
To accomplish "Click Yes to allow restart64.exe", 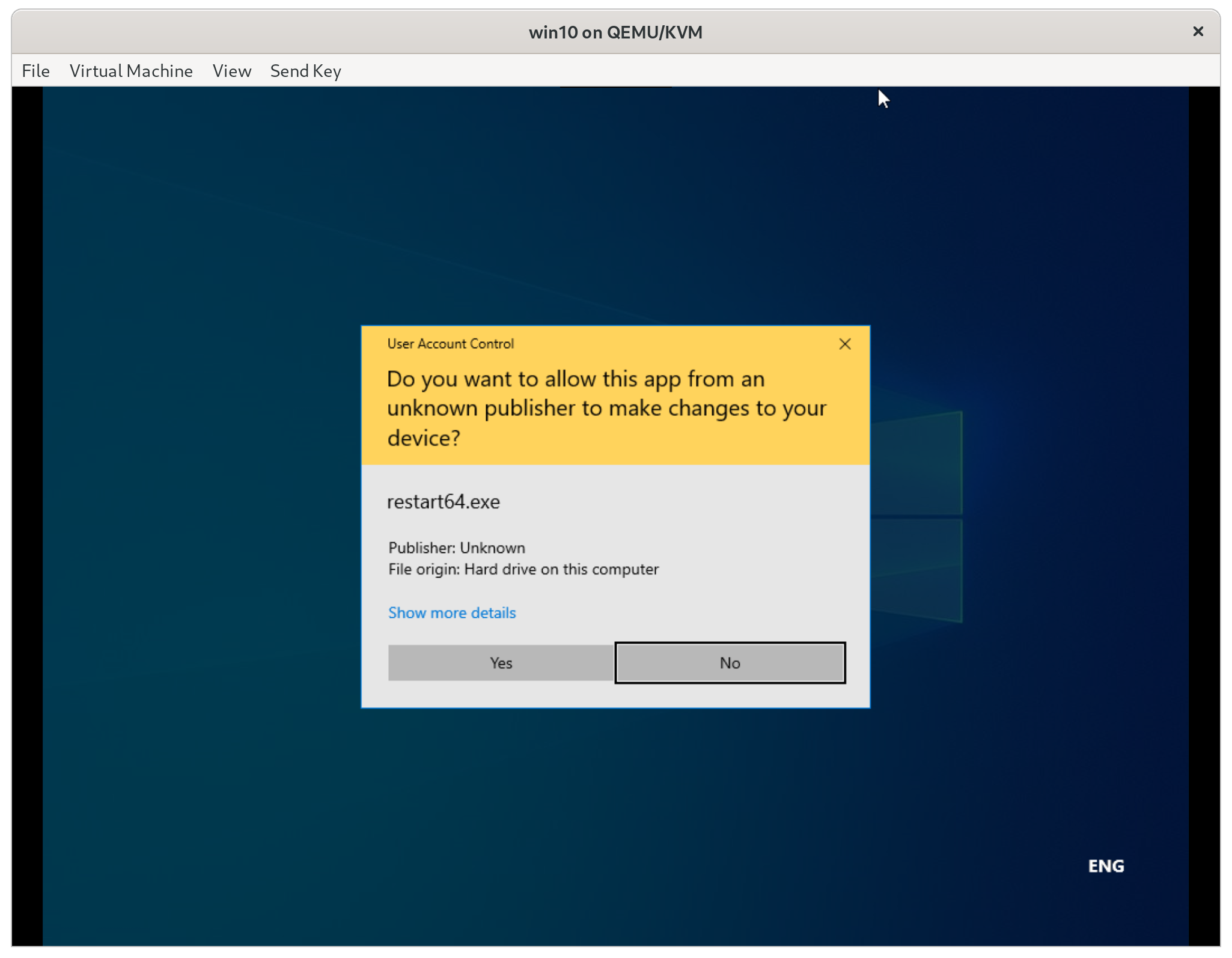I will click(x=500, y=663).
